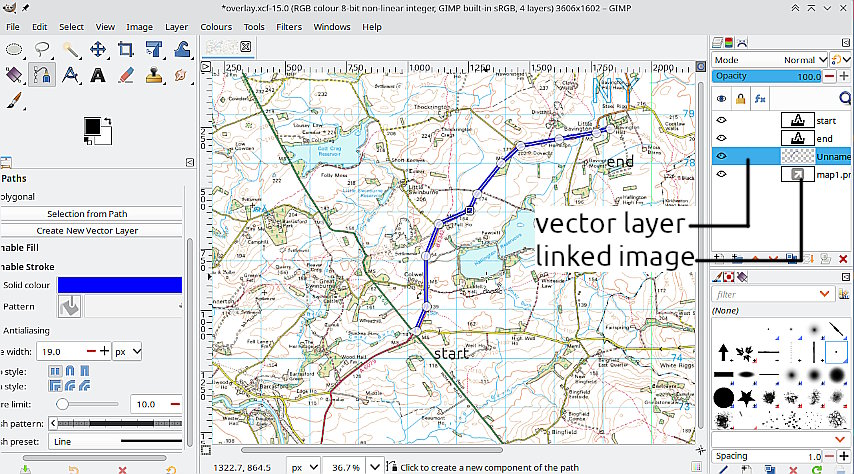This screenshot has height=474, width=854.
Task: Toggle the Antialiasing option
Action: pyautogui.click(x=26, y=331)
